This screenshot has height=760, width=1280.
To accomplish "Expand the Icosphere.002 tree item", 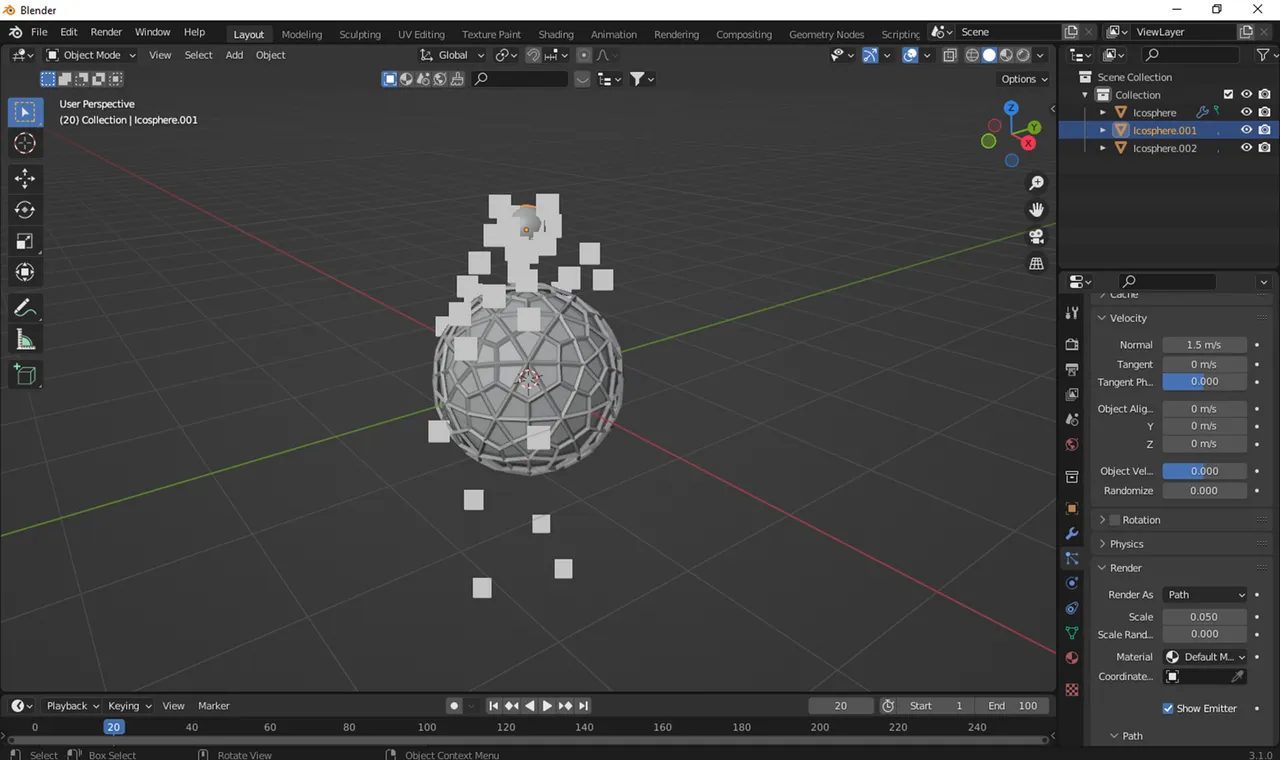I will [1103, 148].
